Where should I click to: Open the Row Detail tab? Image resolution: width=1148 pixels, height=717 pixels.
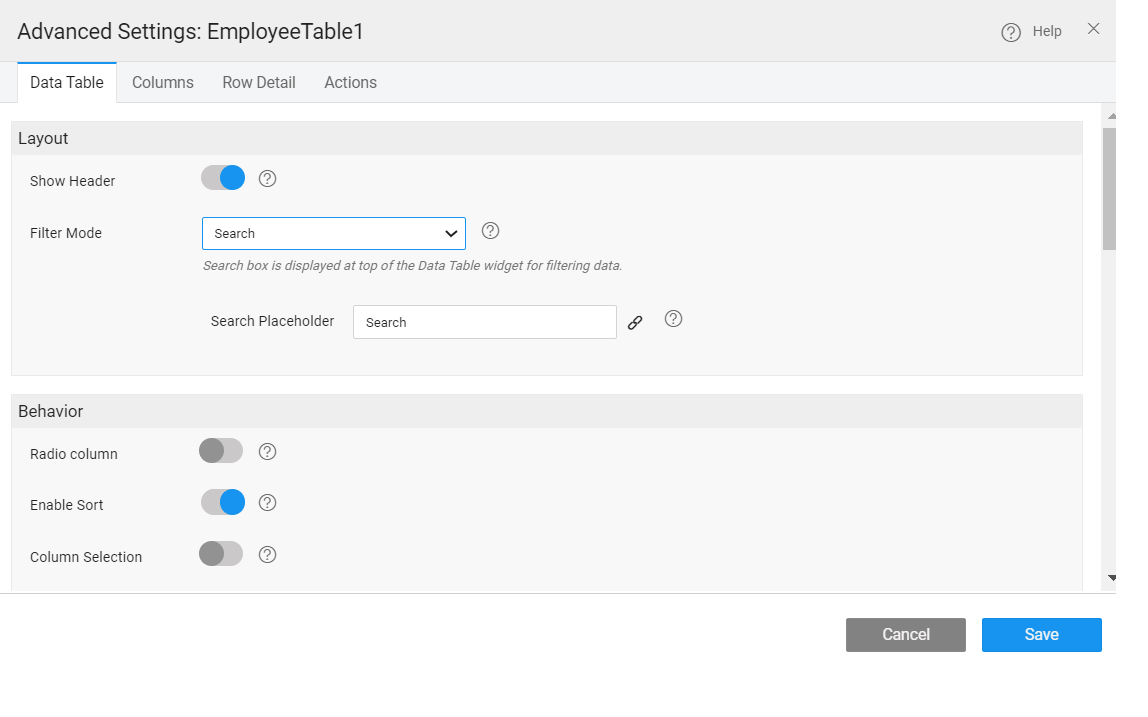(x=259, y=83)
